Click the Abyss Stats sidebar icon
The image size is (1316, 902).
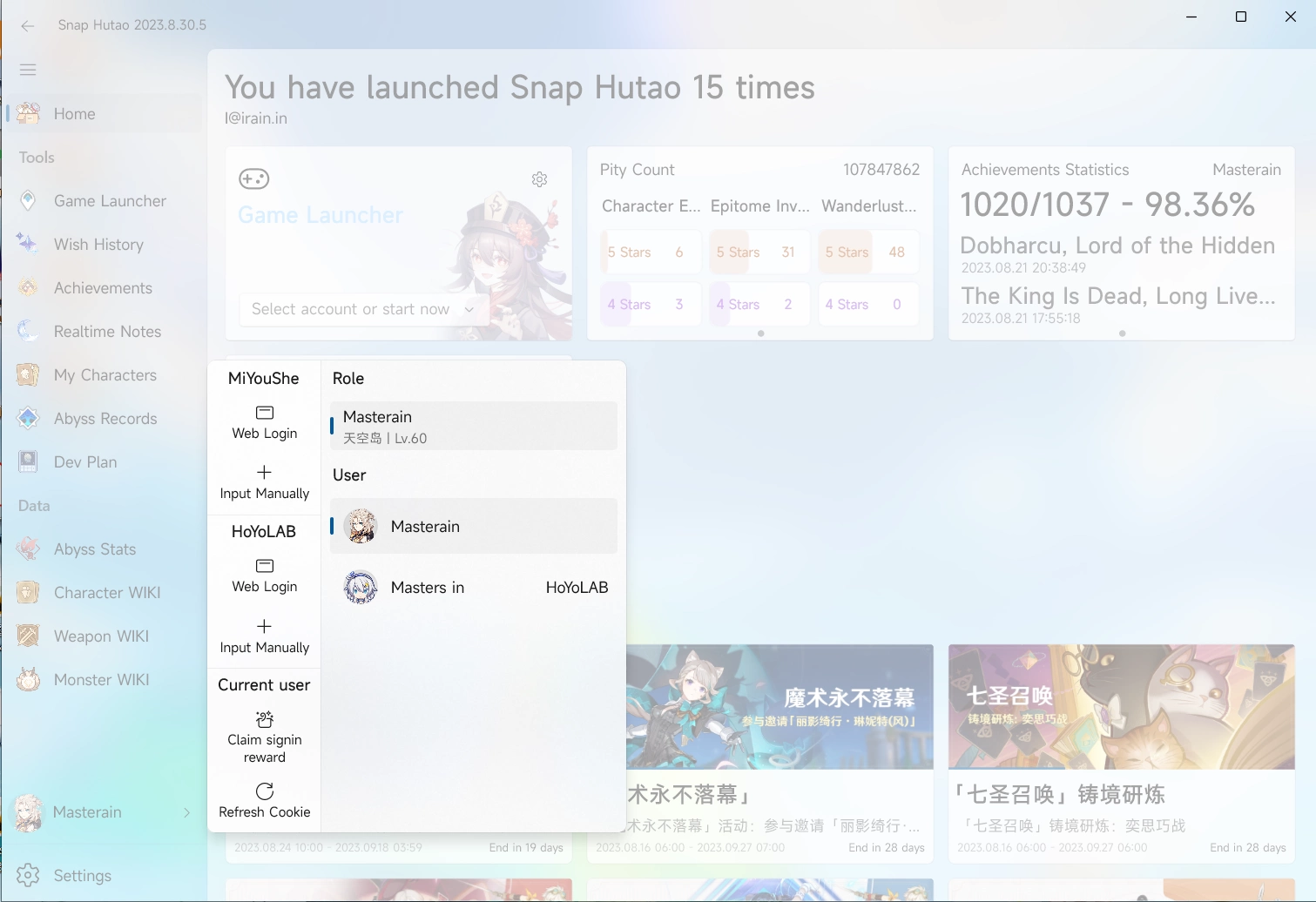[x=28, y=549]
